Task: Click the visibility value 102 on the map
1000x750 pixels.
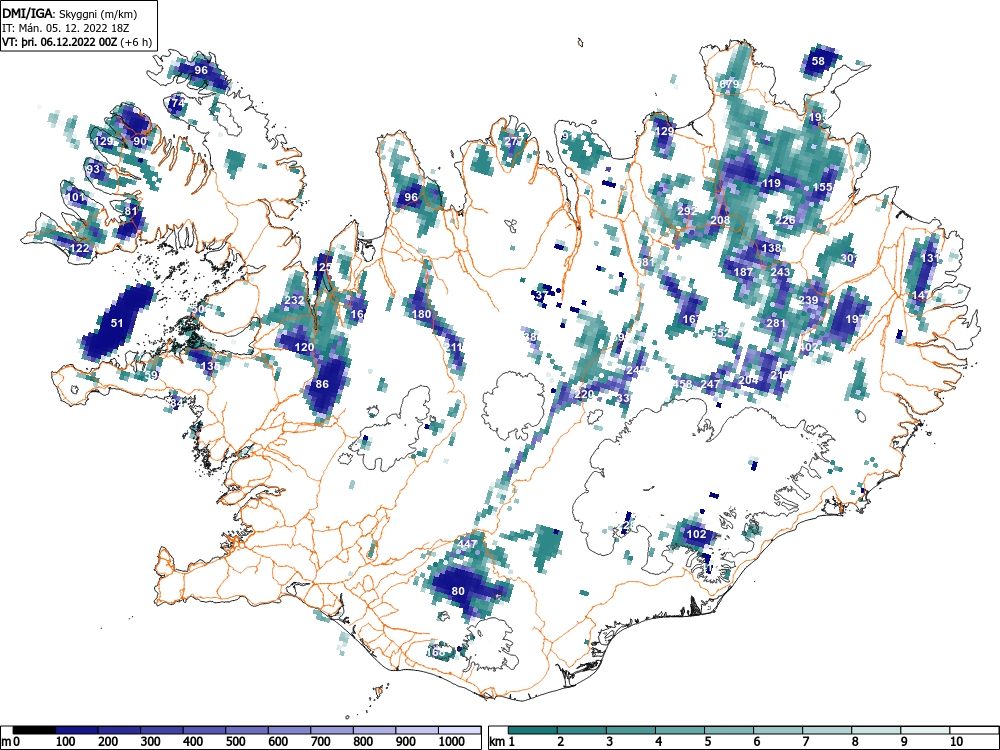Action: point(696,534)
